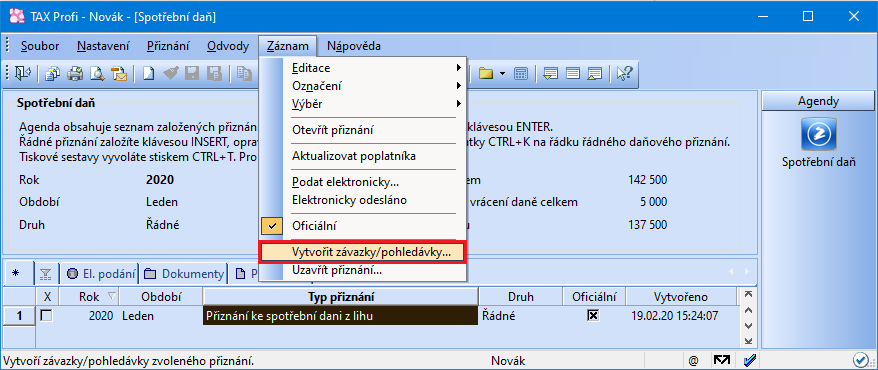
Task: Open the calculator toolbar icon
Action: pyautogui.click(x=520, y=73)
